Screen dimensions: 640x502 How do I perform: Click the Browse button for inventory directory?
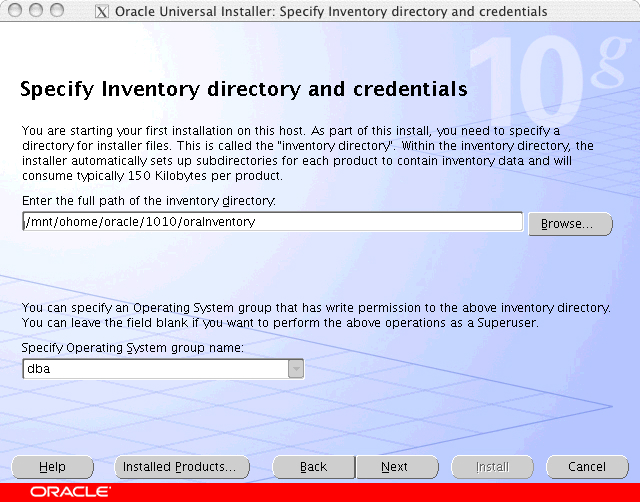pos(569,223)
